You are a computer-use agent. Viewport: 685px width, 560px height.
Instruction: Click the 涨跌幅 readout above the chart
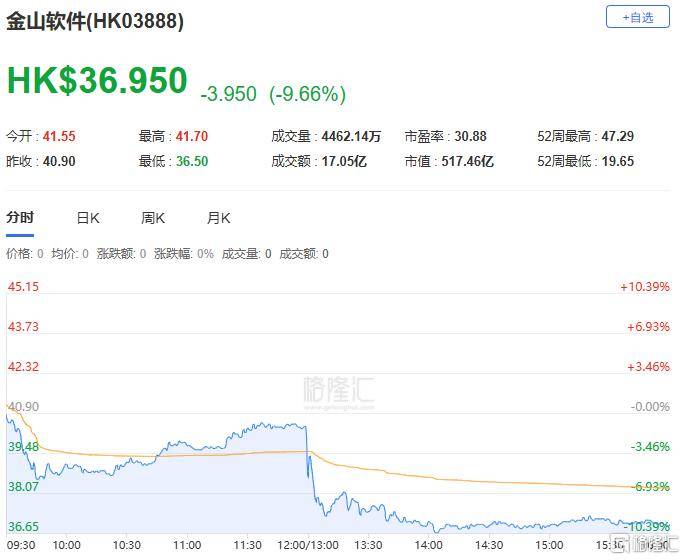[184, 254]
